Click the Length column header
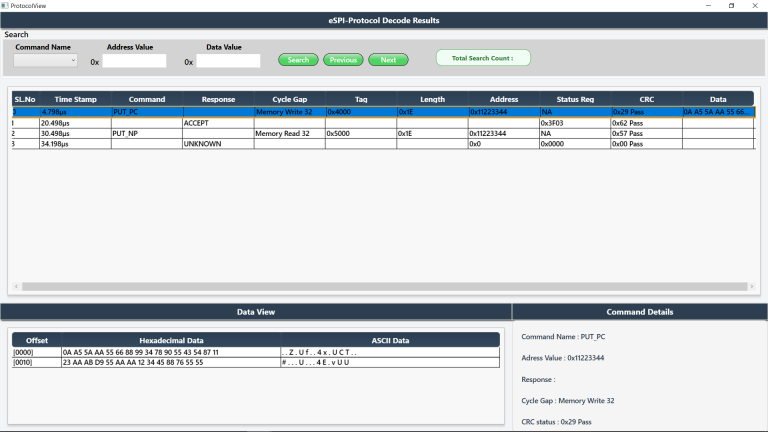This screenshot has width=768, height=432. 432,99
